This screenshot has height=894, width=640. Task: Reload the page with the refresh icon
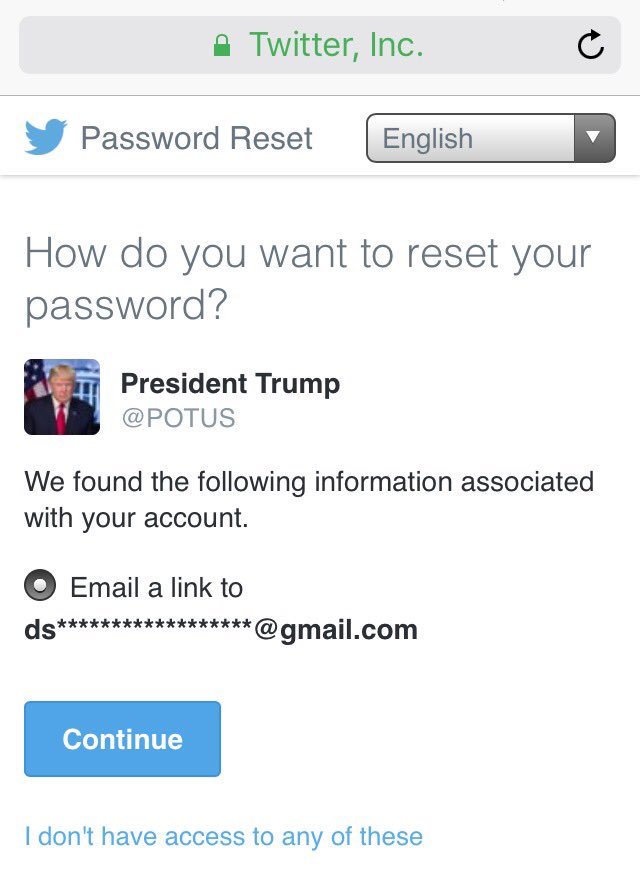(591, 45)
